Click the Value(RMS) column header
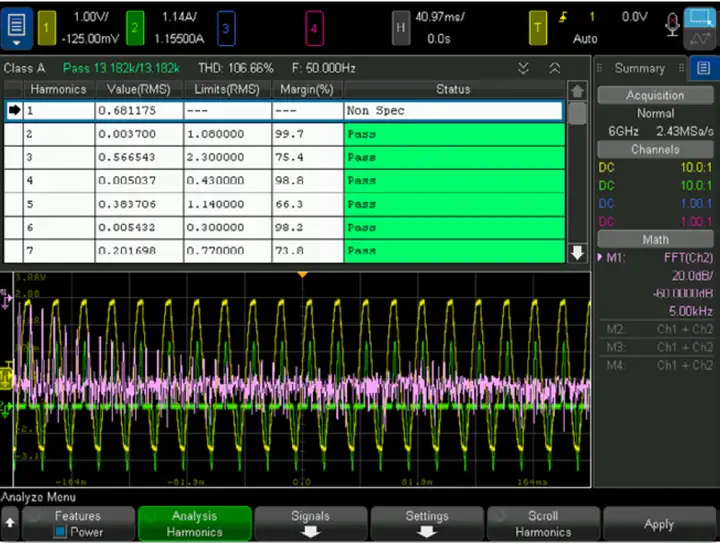 [139, 89]
